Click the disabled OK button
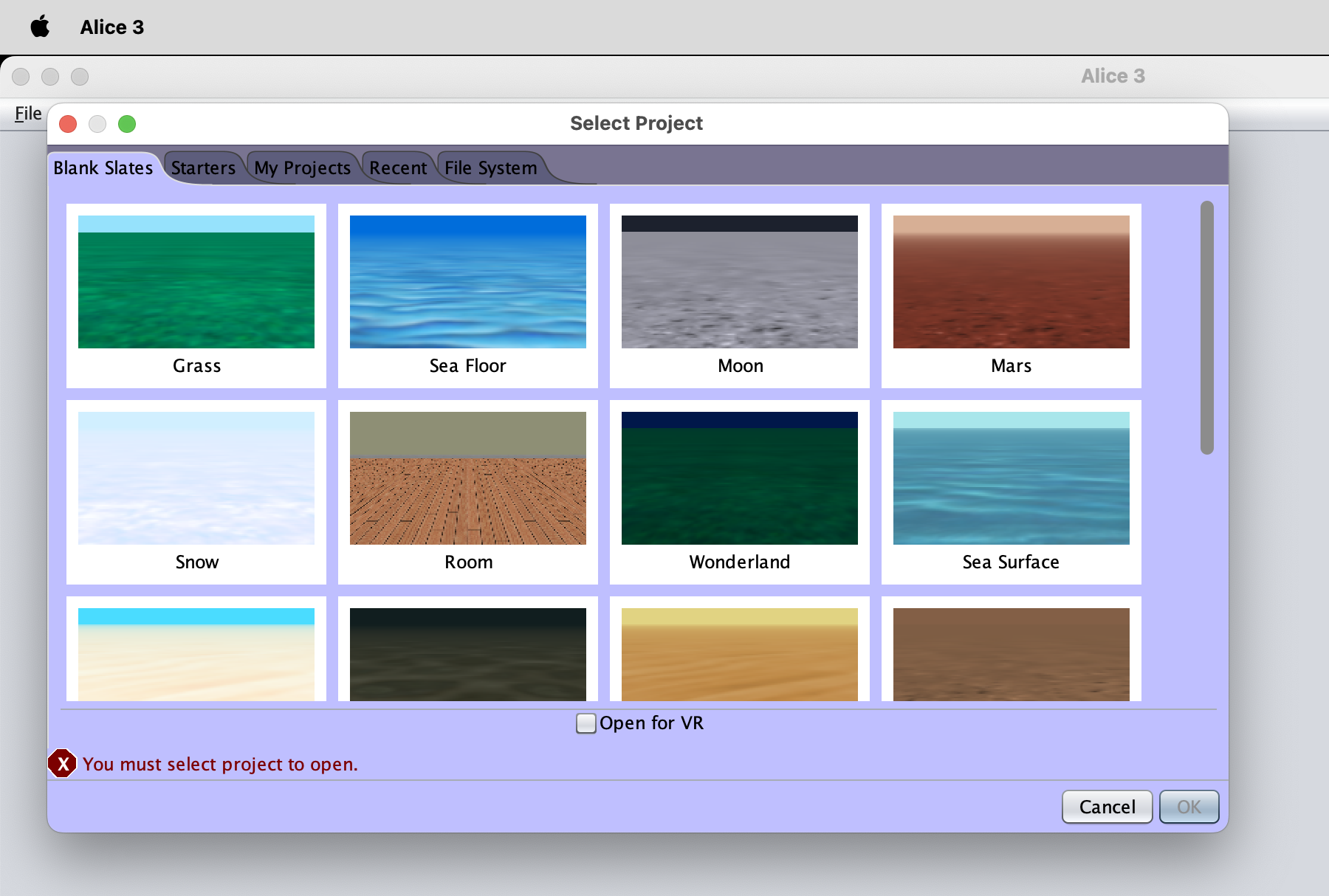This screenshot has width=1329, height=896. click(1189, 807)
